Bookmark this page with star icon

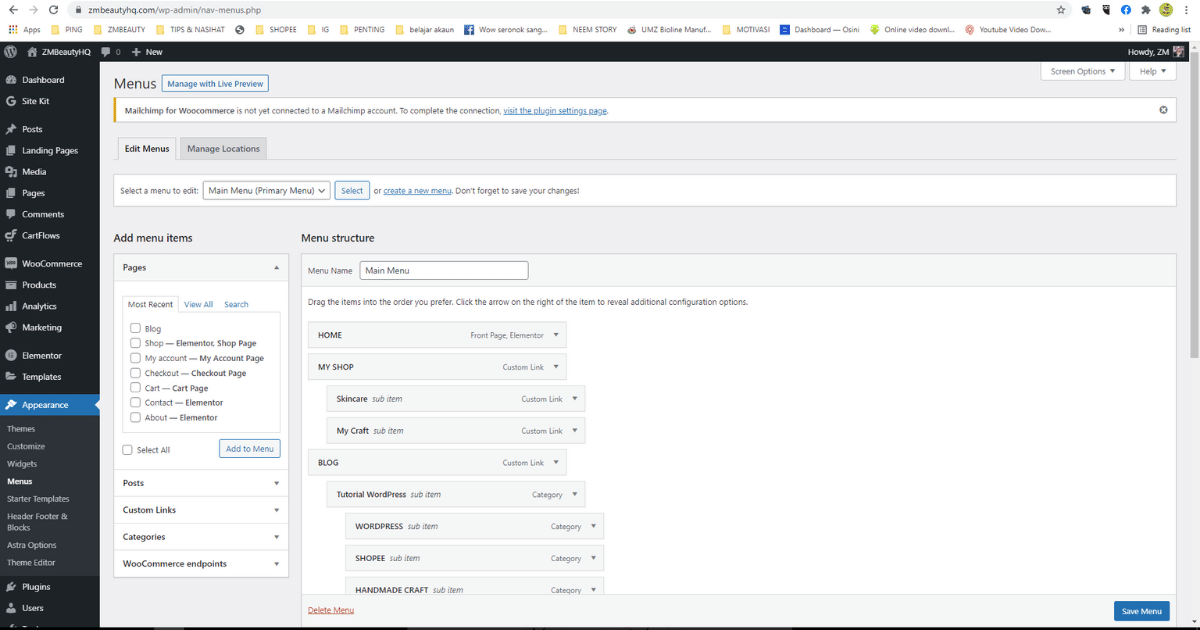point(1061,9)
